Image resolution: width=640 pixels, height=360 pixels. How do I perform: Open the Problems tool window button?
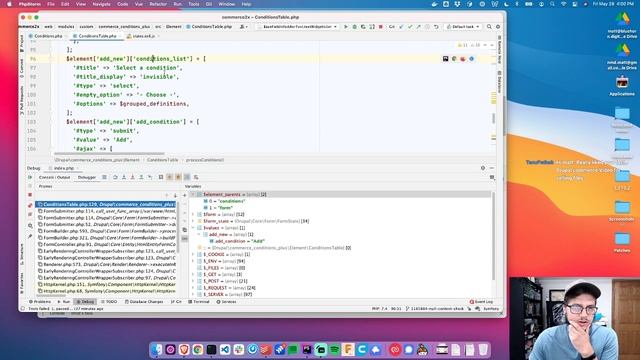point(40,302)
